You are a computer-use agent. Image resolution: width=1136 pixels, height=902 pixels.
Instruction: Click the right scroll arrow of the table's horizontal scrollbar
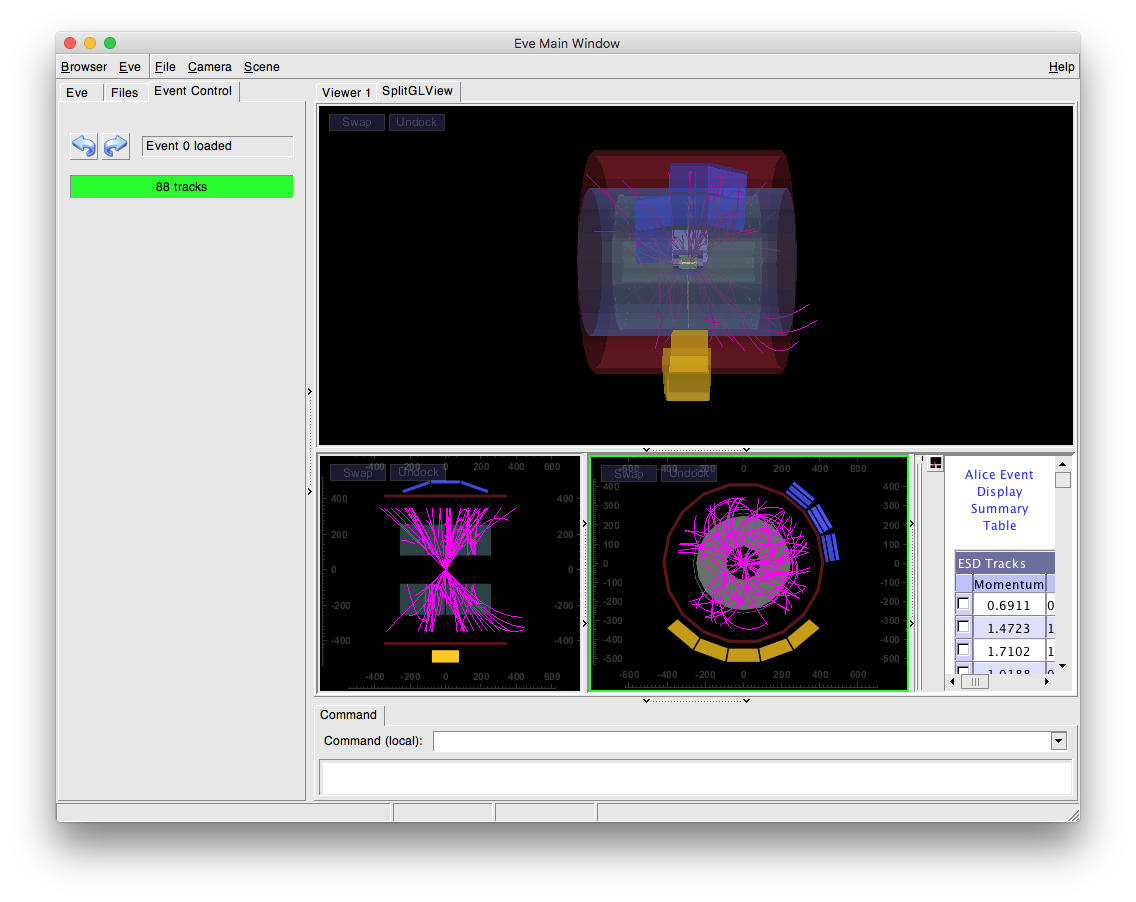[1047, 681]
